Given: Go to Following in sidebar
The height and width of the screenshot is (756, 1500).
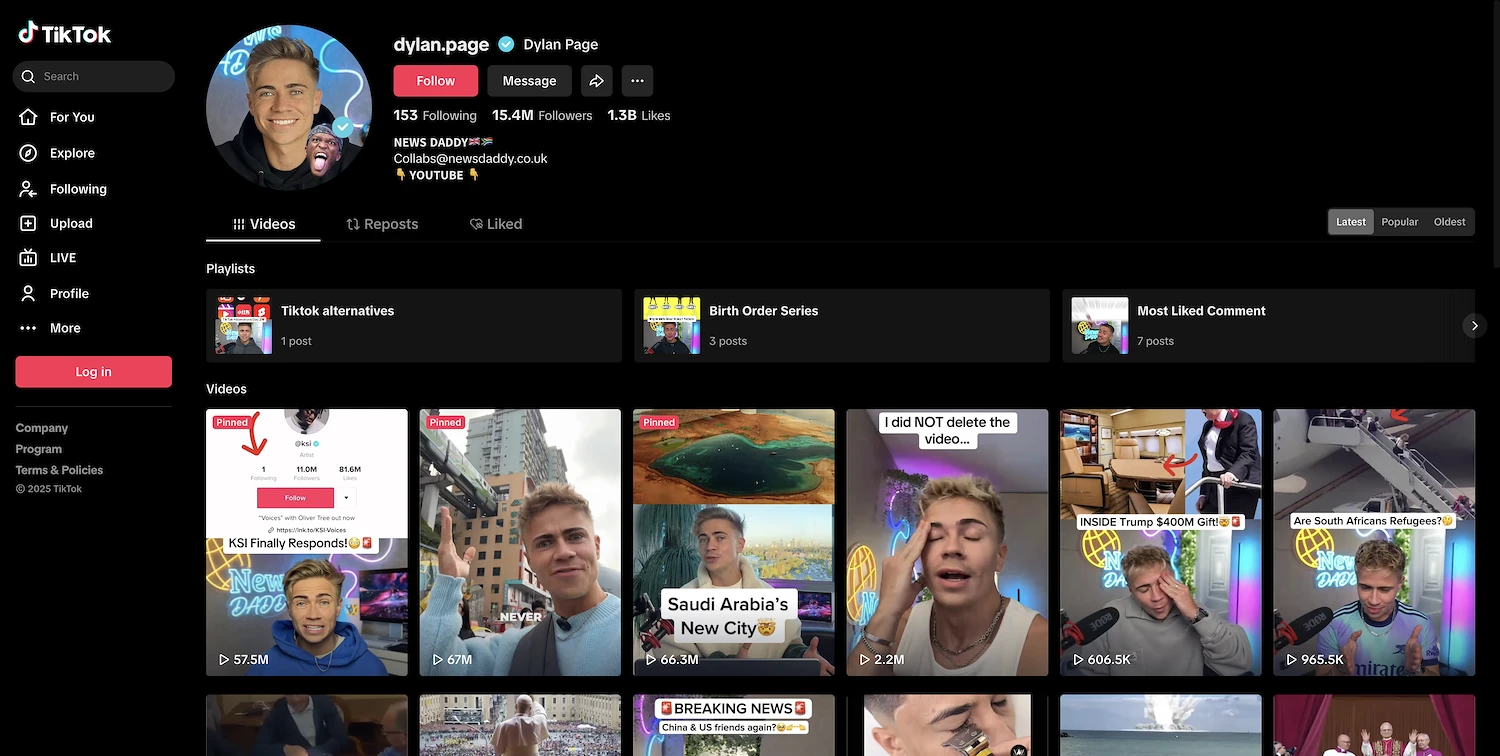Looking at the screenshot, I should (77, 189).
